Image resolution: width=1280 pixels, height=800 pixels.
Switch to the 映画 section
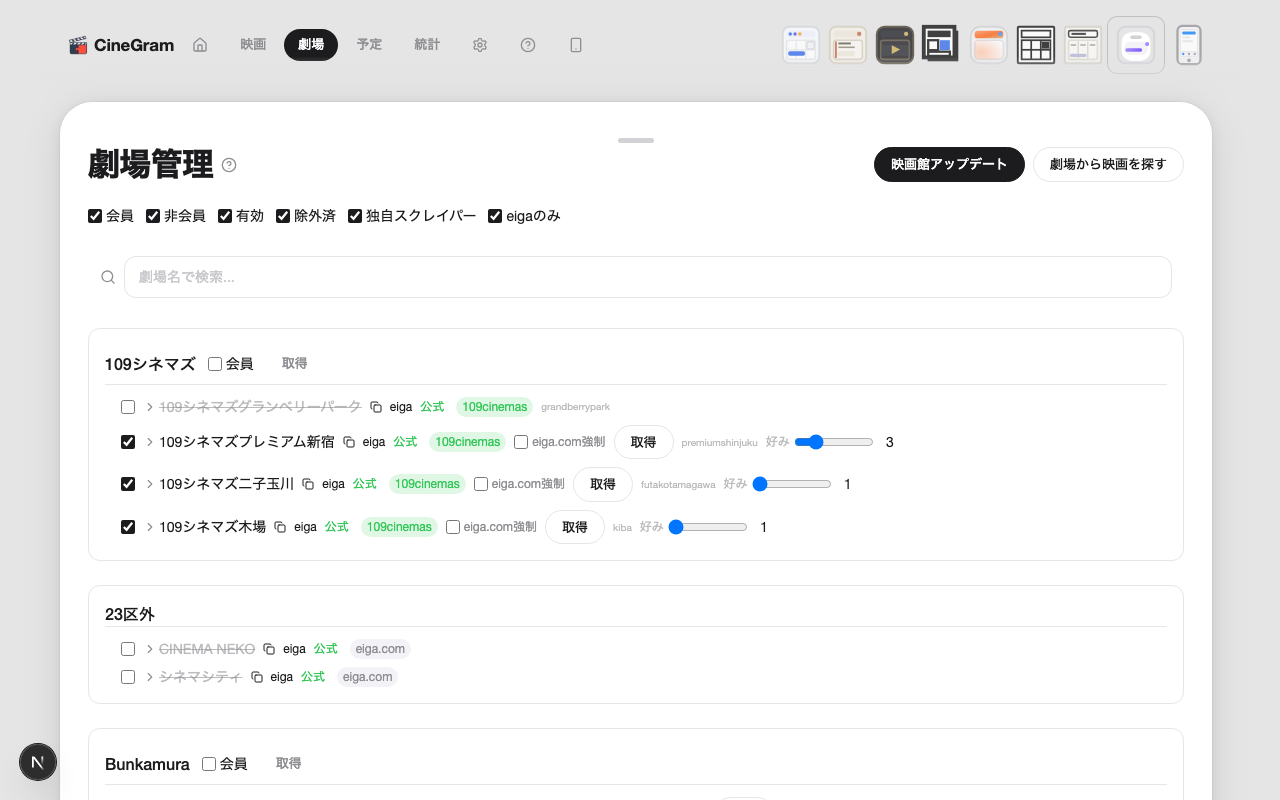[253, 44]
